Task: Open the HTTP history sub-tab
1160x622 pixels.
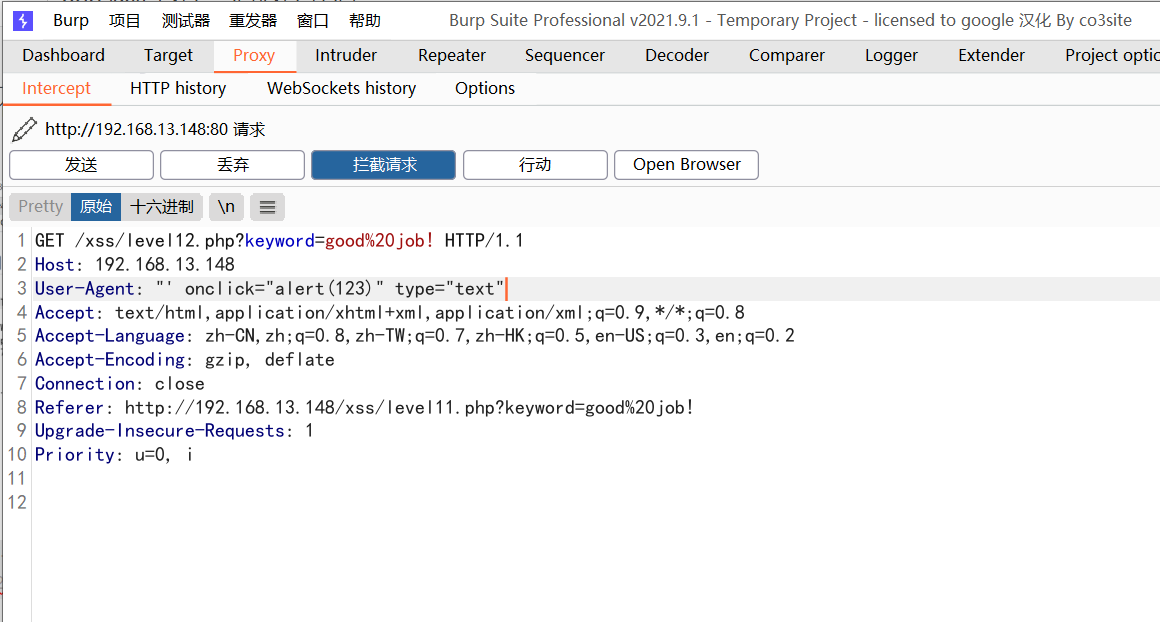Action: pos(178,89)
